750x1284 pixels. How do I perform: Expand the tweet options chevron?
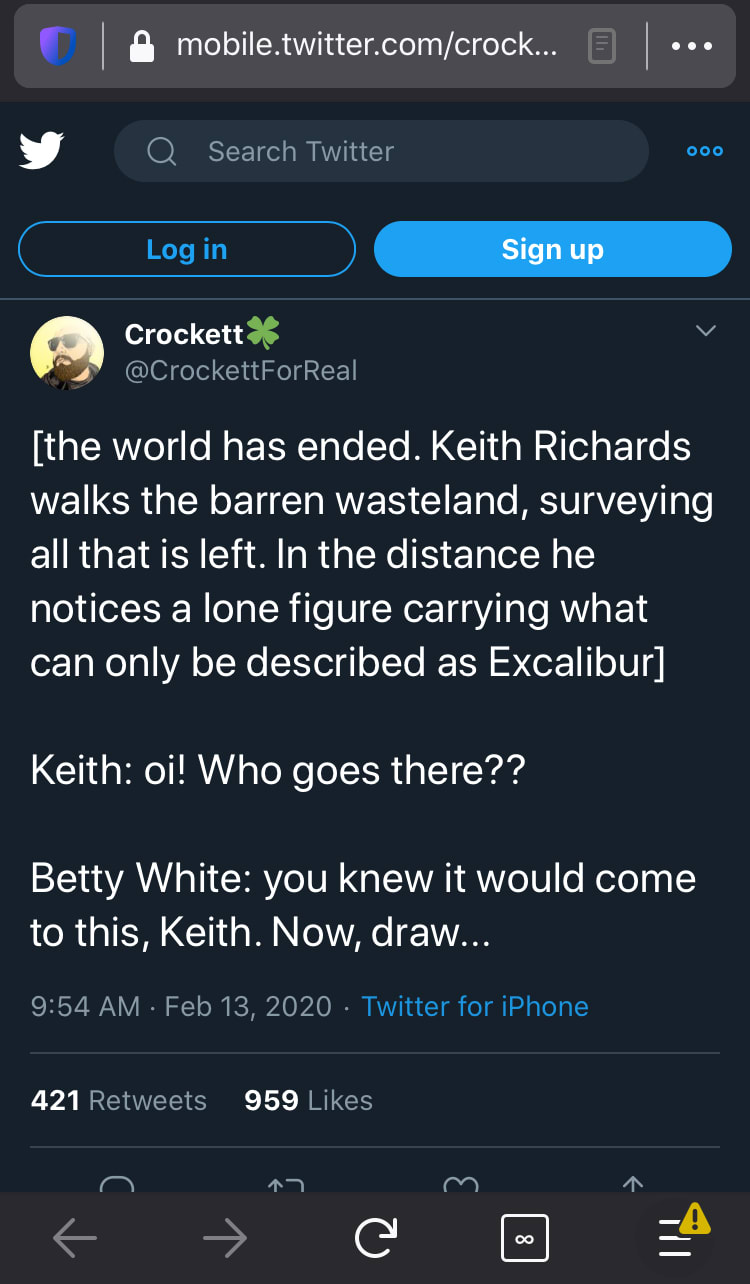point(706,331)
